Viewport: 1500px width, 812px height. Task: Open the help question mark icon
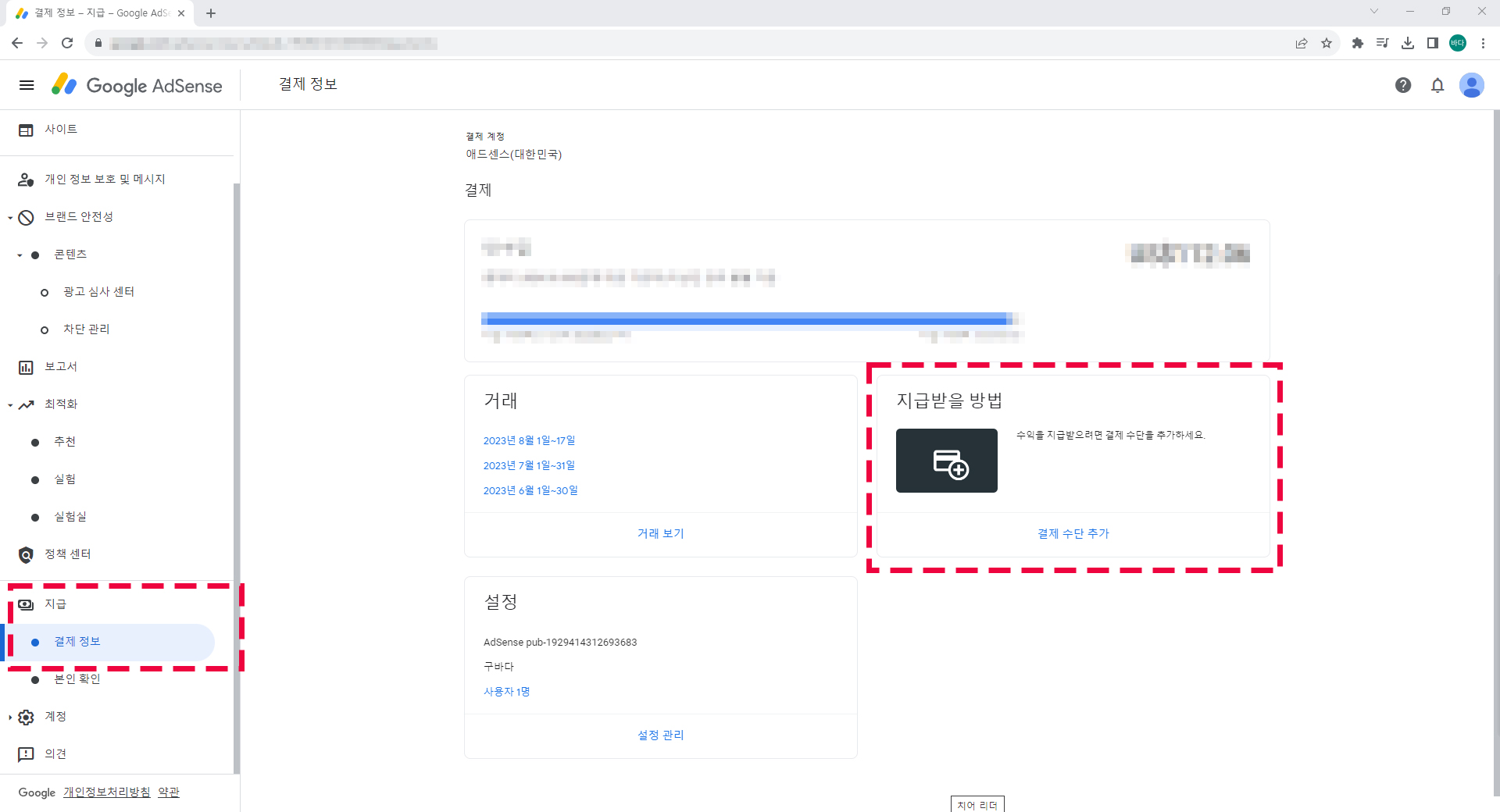(x=1403, y=85)
